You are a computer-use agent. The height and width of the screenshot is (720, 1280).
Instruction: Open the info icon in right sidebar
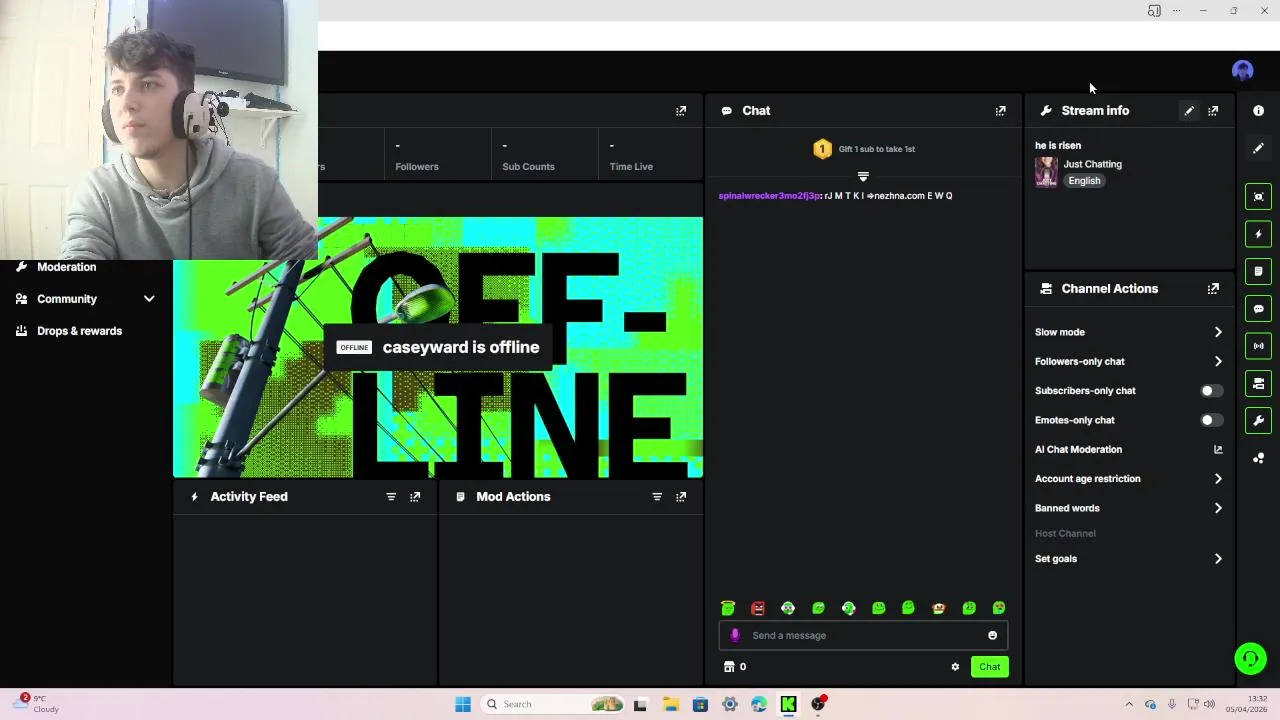click(1258, 111)
